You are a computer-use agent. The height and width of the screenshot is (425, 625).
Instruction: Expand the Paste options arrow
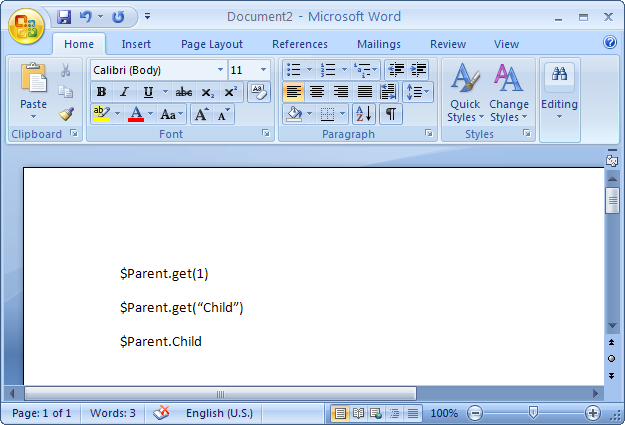(x=33, y=117)
